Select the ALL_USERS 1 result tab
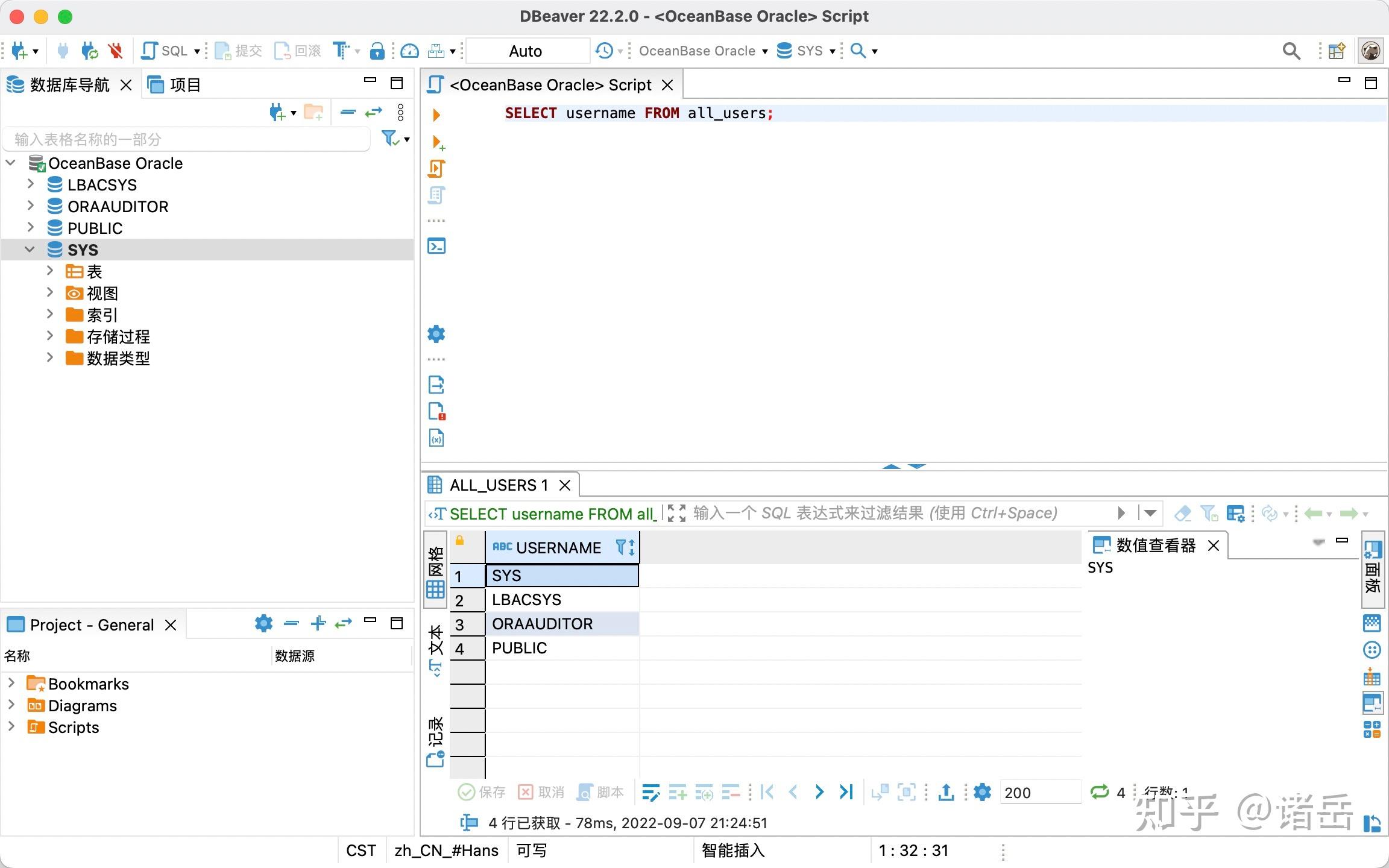Image resolution: width=1389 pixels, height=868 pixels. (498, 485)
